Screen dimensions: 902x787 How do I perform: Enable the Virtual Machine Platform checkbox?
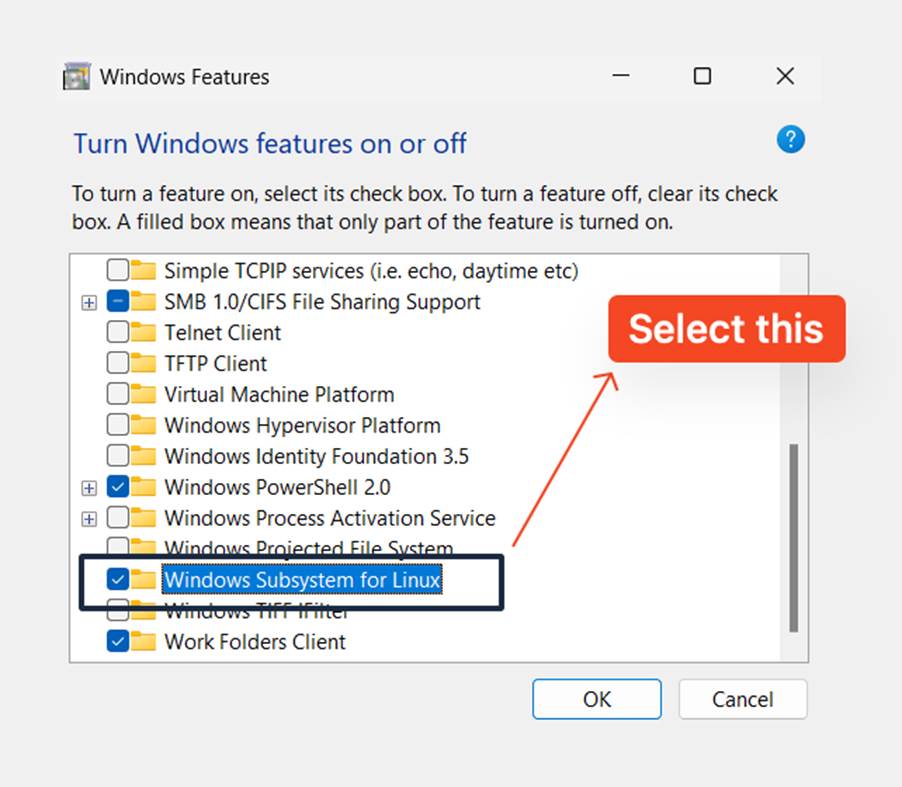click(x=118, y=394)
